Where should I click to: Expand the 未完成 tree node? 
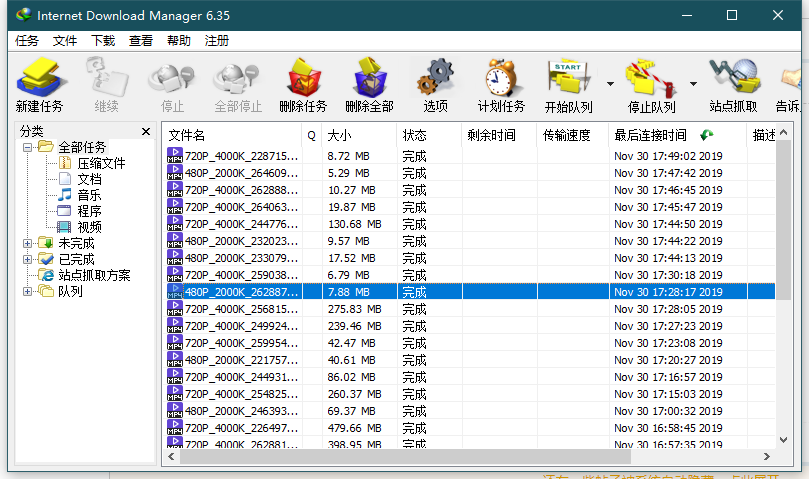[27, 243]
